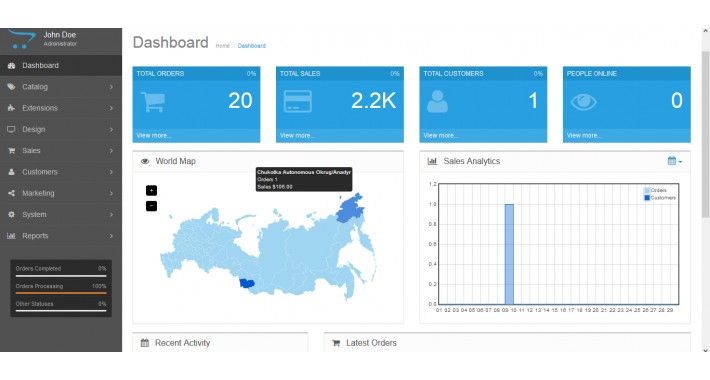Click the shopping cart icon in Total Orders
This screenshot has height=380, width=710.
point(153,102)
